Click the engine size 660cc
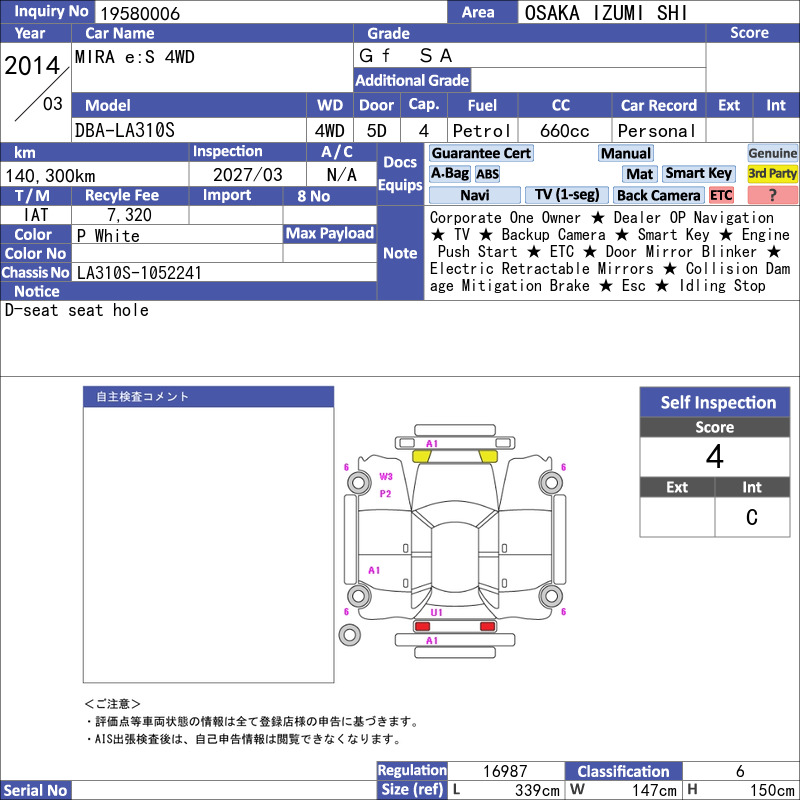This screenshot has height=800, width=800. click(x=564, y=131)
